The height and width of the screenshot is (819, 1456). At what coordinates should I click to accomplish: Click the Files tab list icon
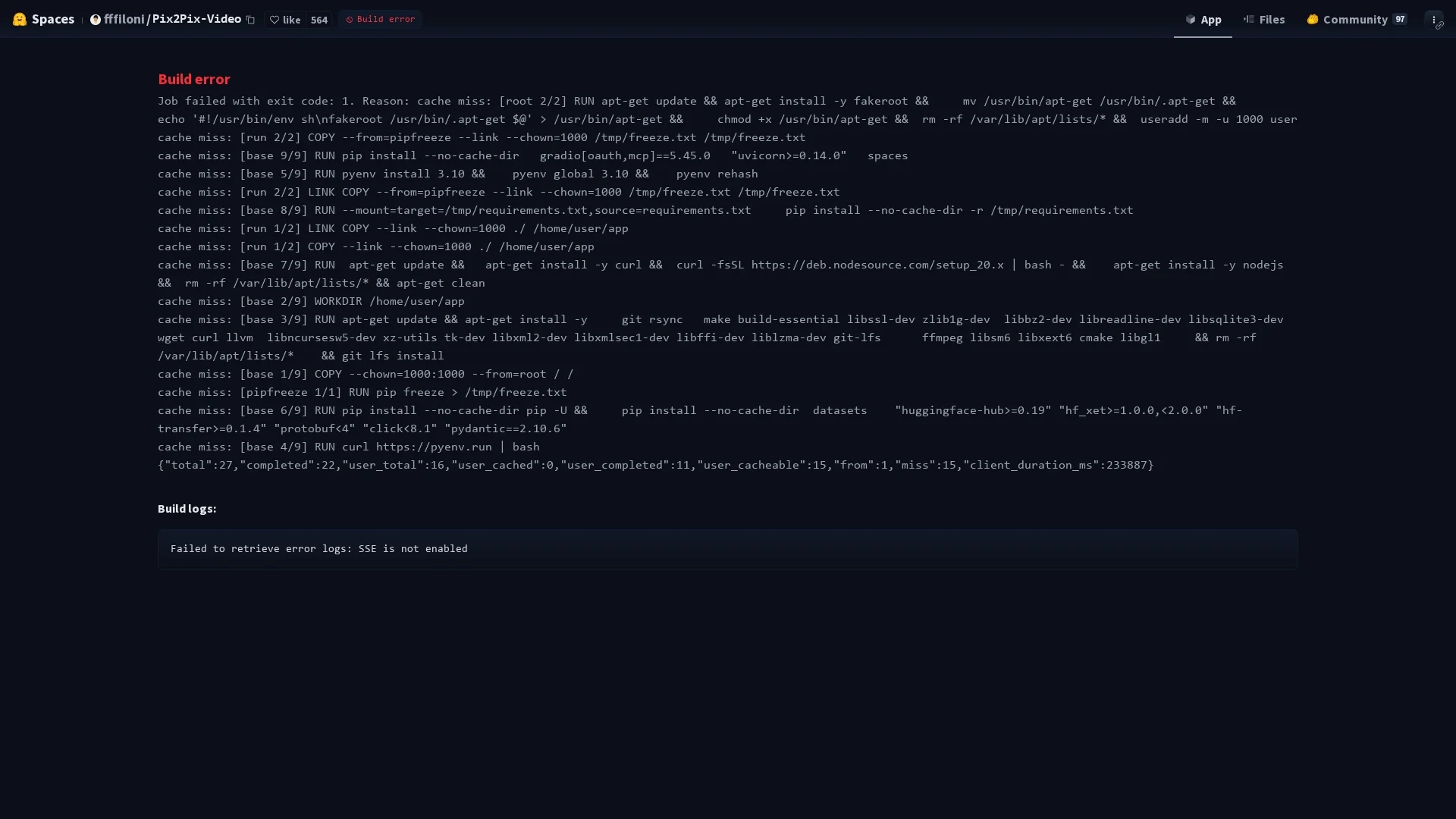1248,20
